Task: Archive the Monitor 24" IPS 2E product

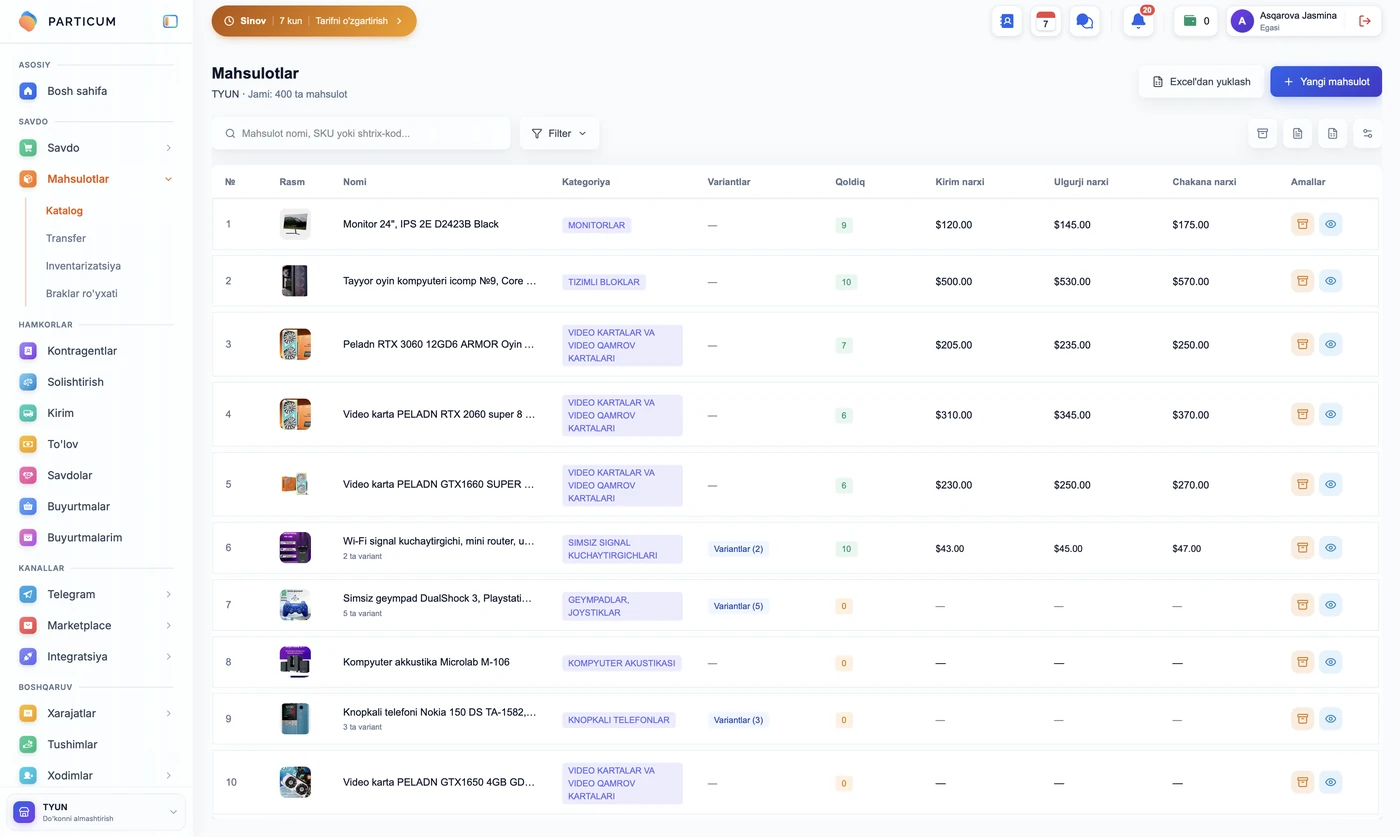Action: [1302, 224]
